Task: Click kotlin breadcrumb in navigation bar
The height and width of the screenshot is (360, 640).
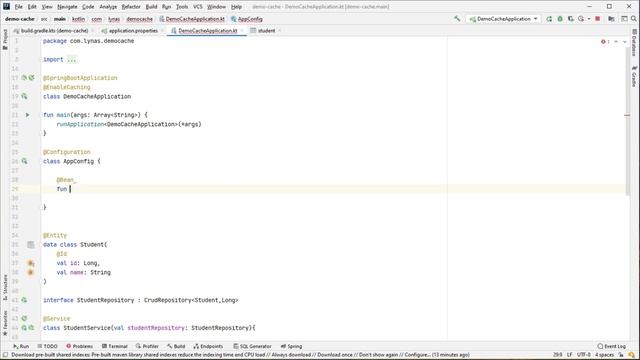Action: [78, 19]
